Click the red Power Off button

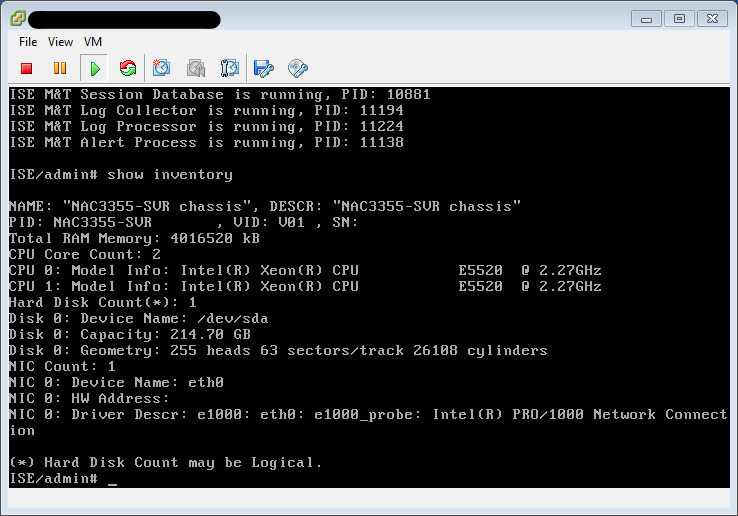coord(27,69)
